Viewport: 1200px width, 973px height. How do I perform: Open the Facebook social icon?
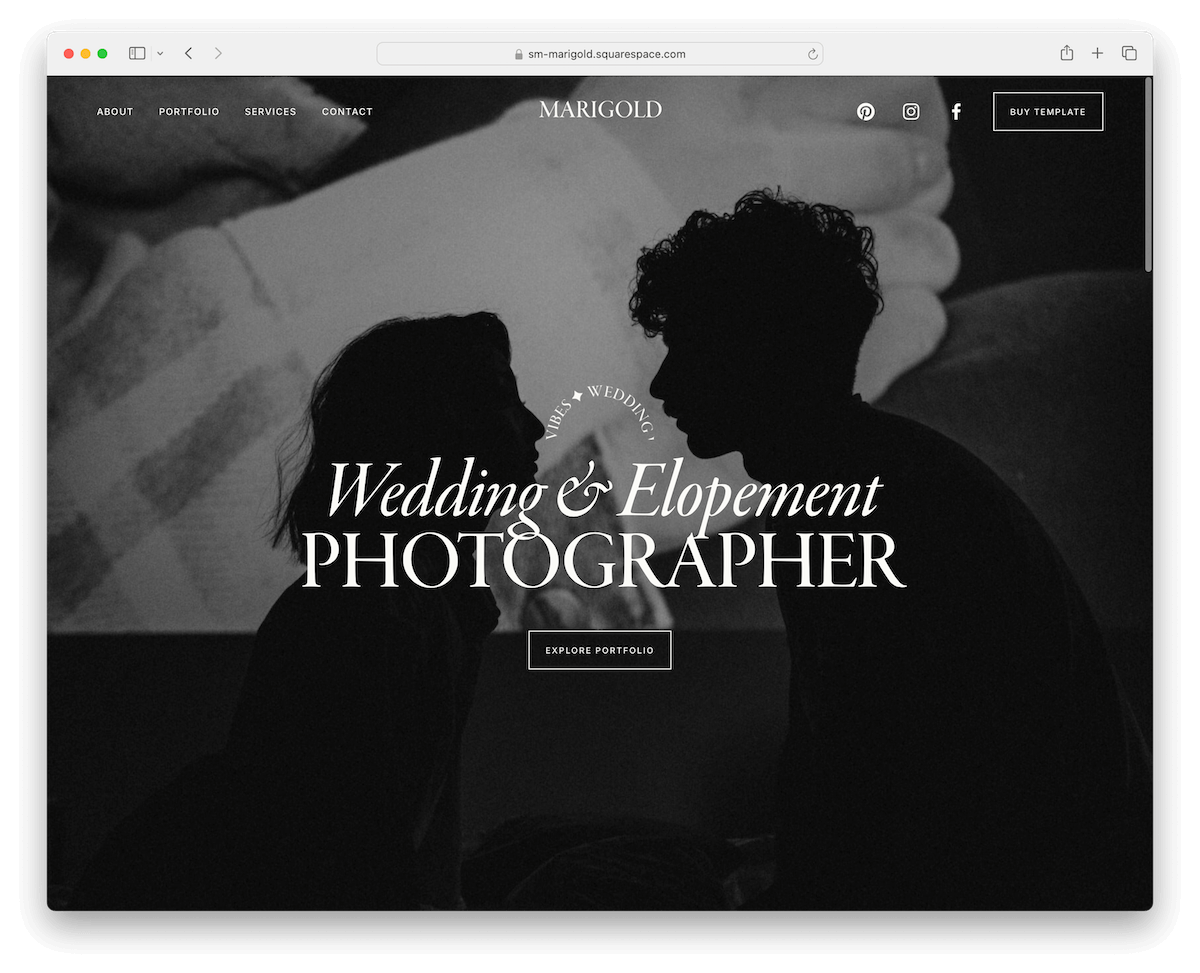point(956,111)
